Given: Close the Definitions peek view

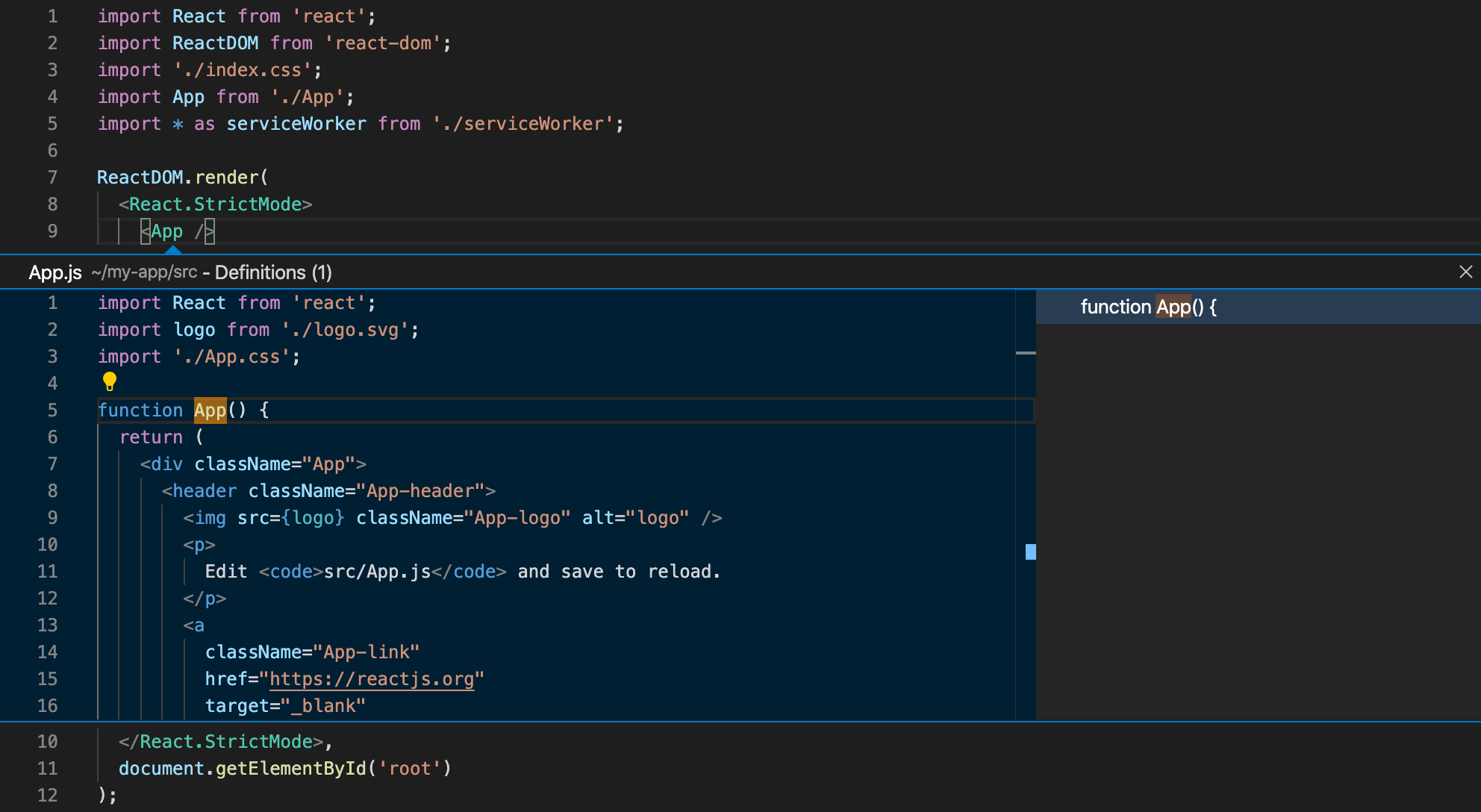Looking at the screenshot, I should (1466, 272).
